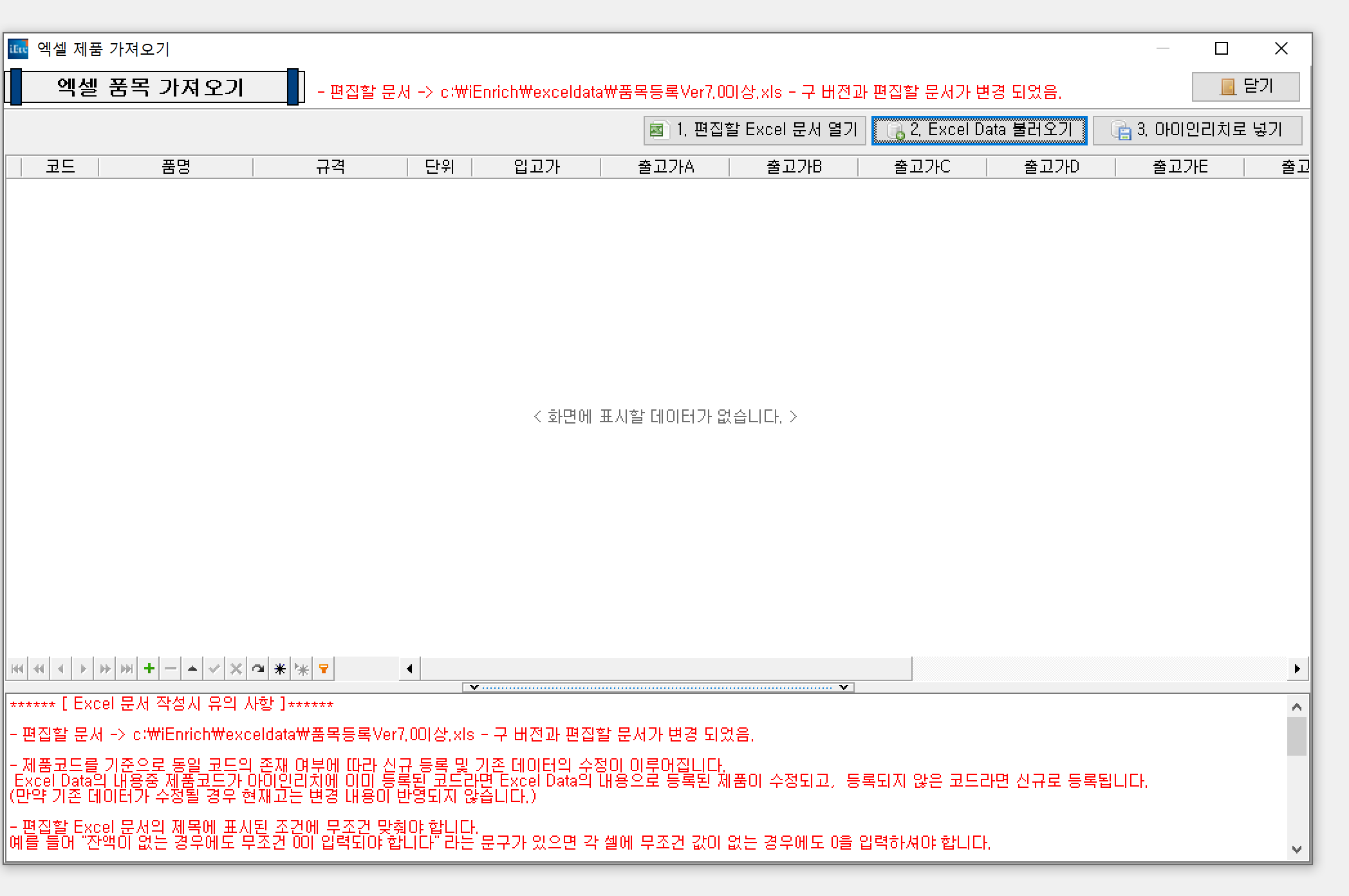Click the 품명 column header
The height and width of the screenshot is (896, 1349).
point(176,167)
